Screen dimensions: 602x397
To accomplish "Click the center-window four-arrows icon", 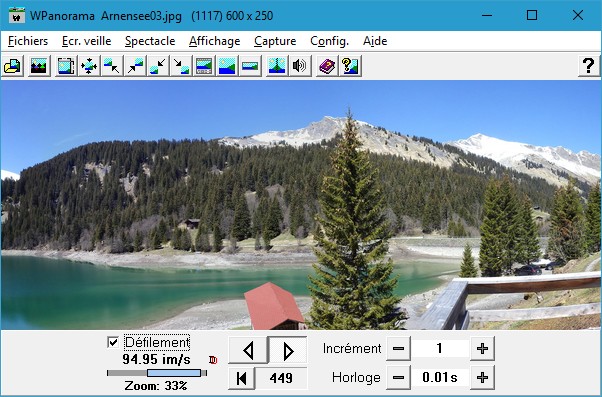I will 89,66.
